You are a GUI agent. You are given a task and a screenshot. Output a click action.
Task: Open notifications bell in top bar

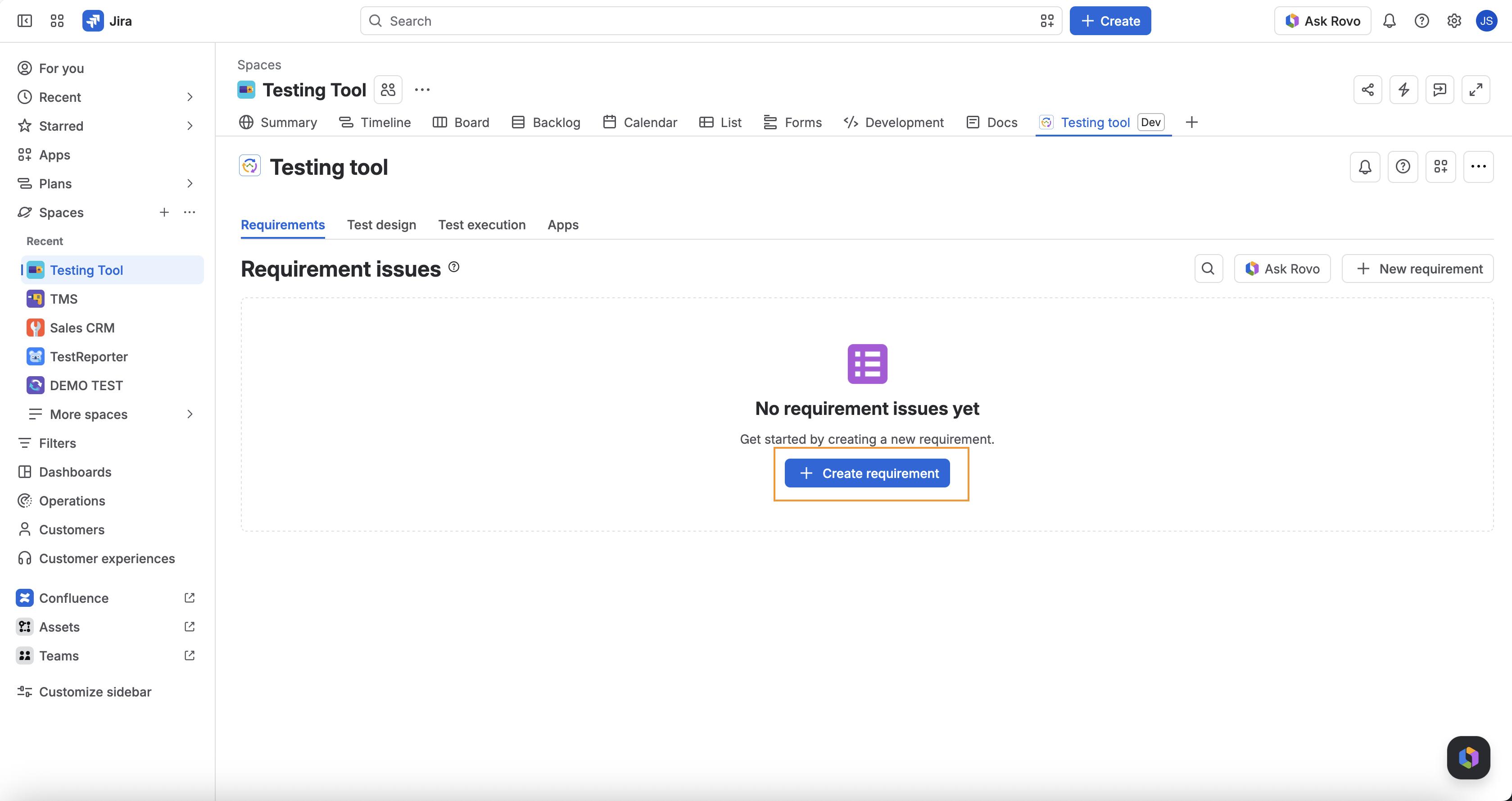1389,21
